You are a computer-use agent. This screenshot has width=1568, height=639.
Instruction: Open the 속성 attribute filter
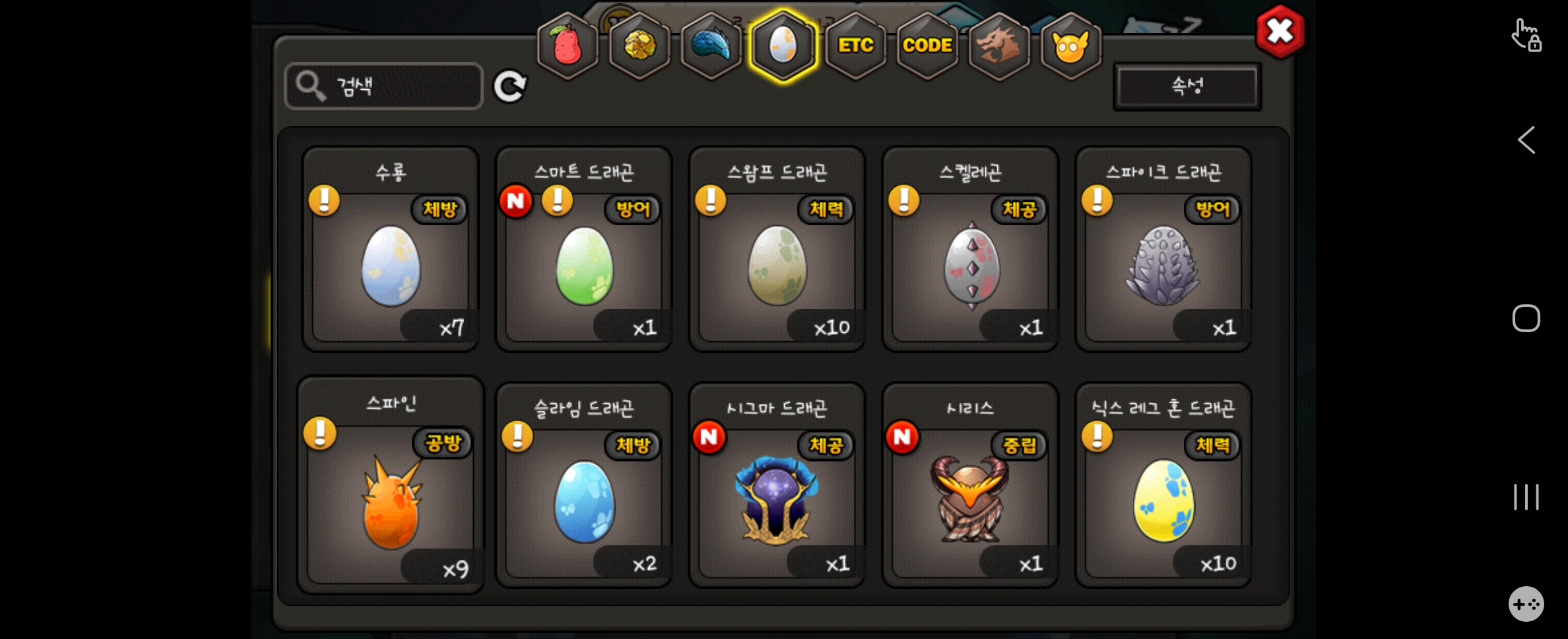click(x=1187, y=86)
